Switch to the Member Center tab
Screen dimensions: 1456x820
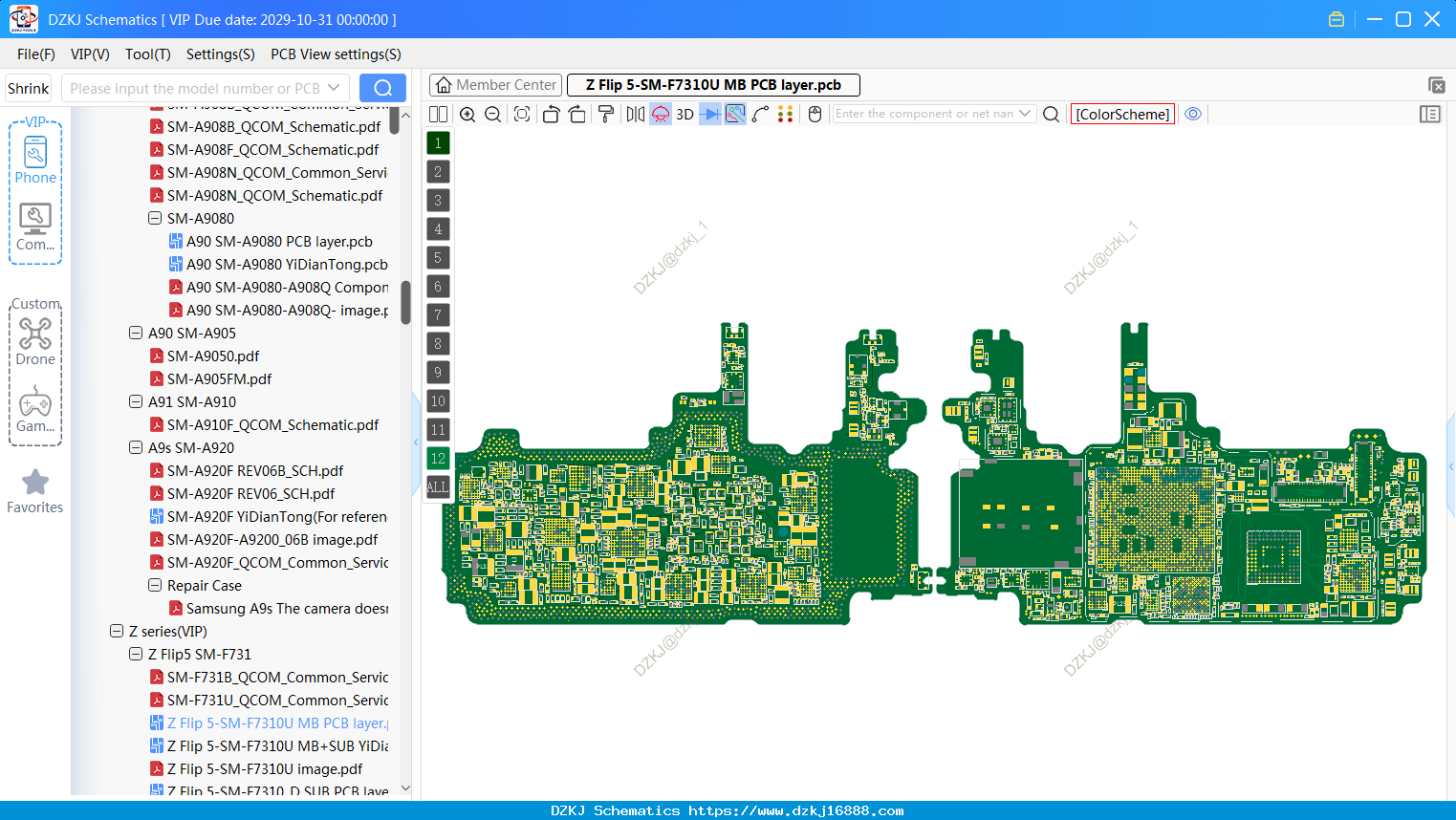(x=495, y=85)
